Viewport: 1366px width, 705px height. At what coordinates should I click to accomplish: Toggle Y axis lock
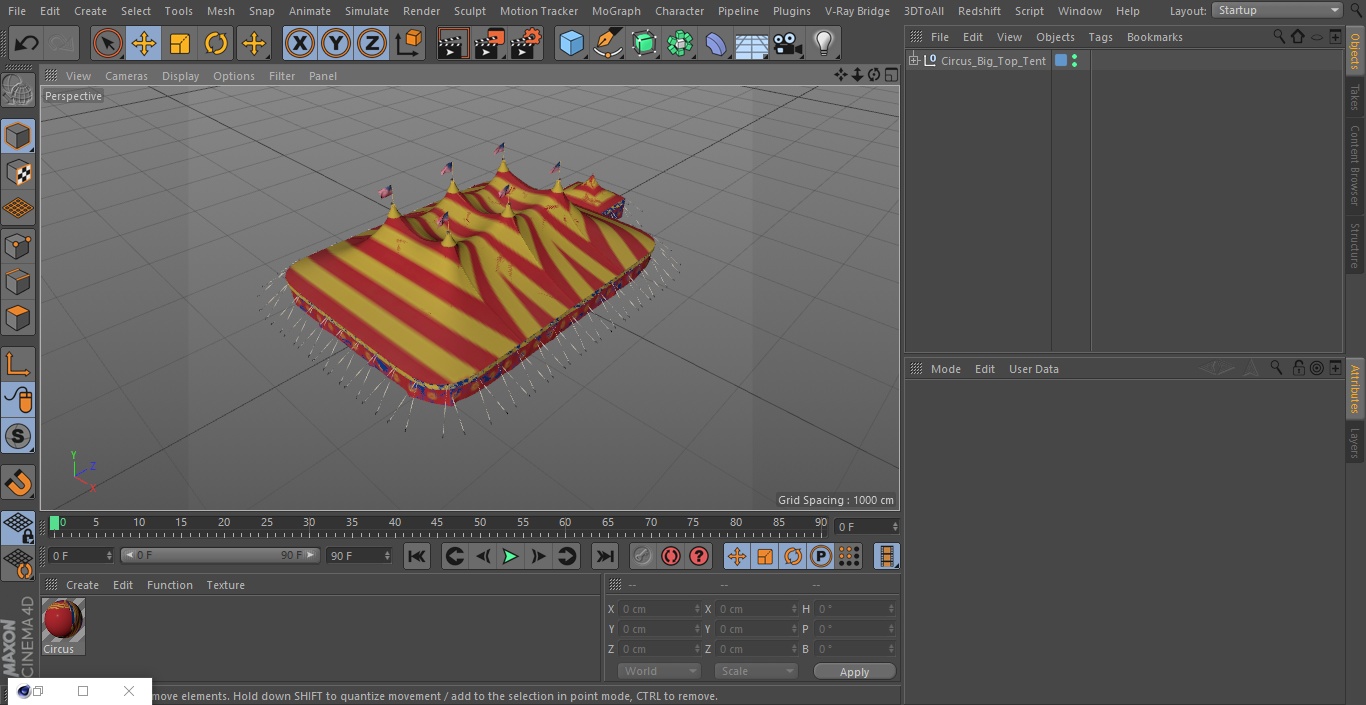[336, 44]
